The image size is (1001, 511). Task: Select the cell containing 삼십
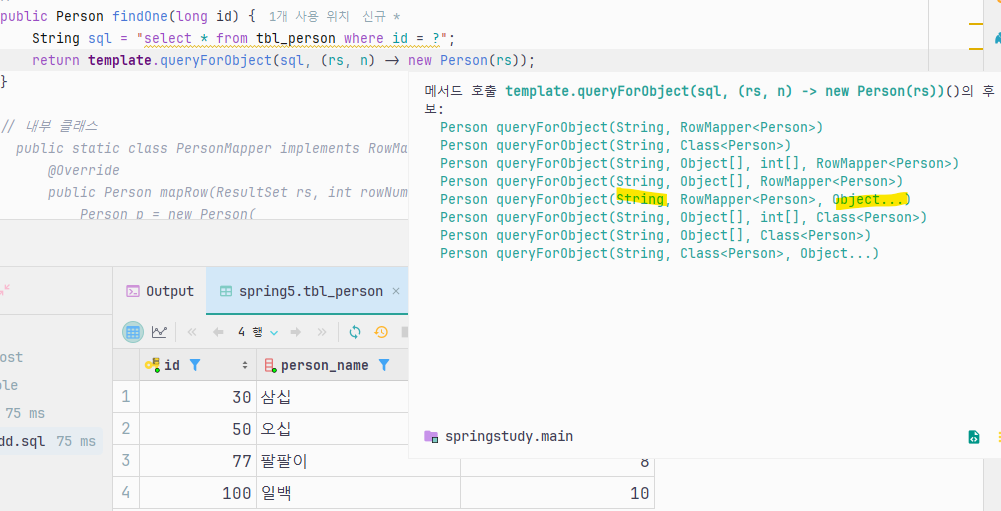pos(332,397)
